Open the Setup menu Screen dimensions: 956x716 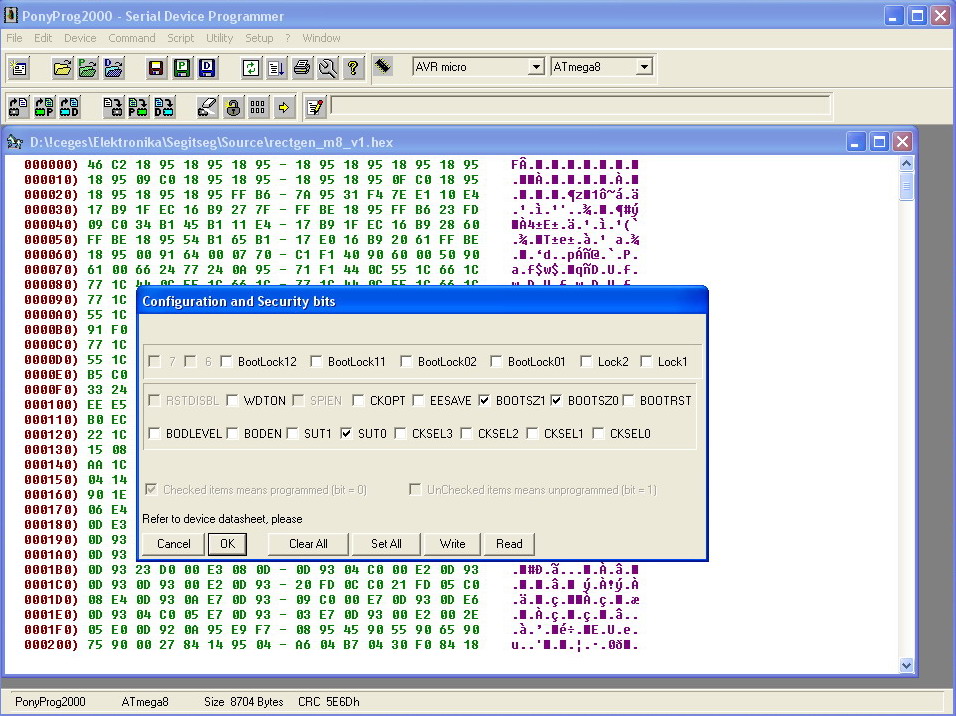tap(259, 38)
